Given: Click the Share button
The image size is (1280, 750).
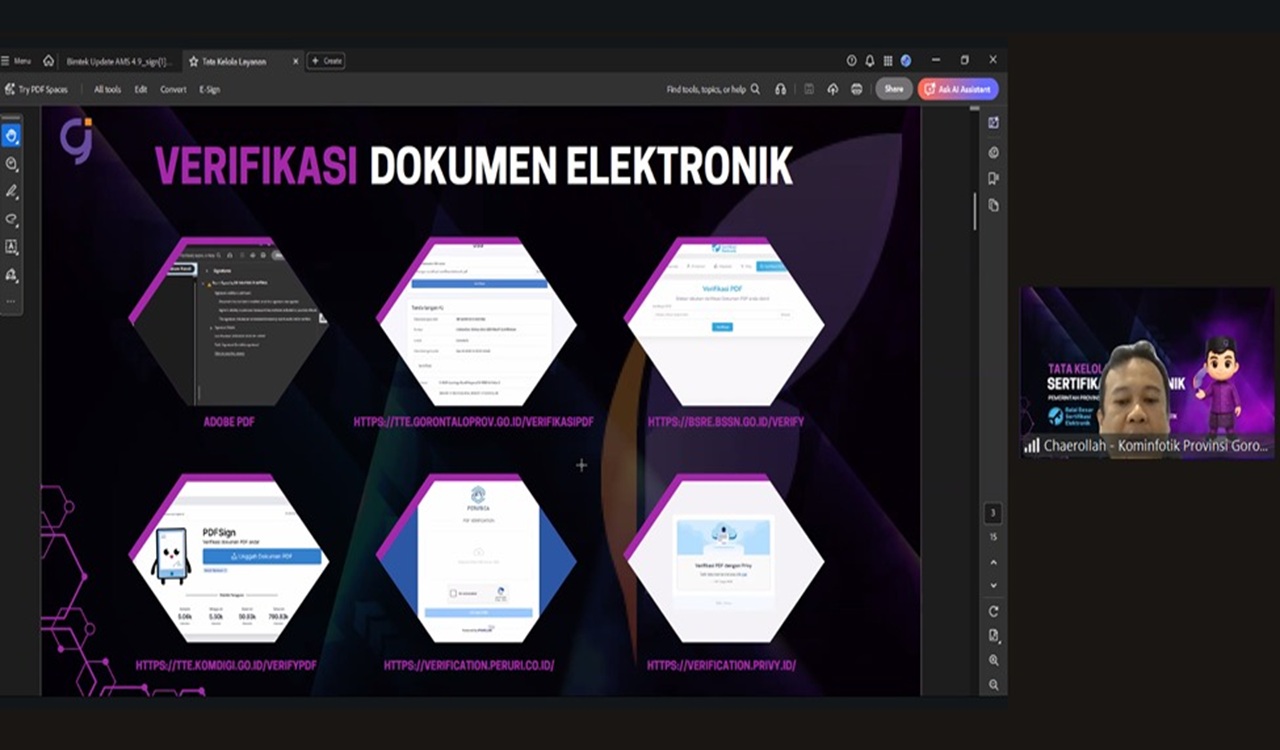Looking at the screenshot, I should pos(894,89).
